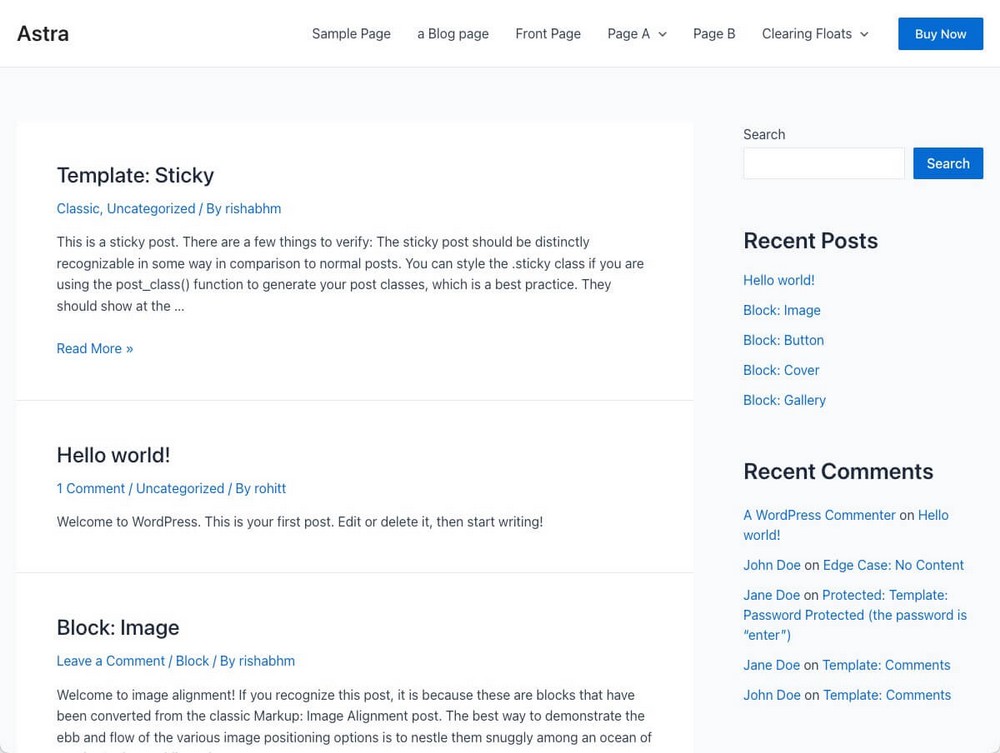Image resolution: width=1000 pixels, height=753 pixels.
Task: Open John Doe's Template: Comments link
Action: pyautogui.click(x=886, y=695)
